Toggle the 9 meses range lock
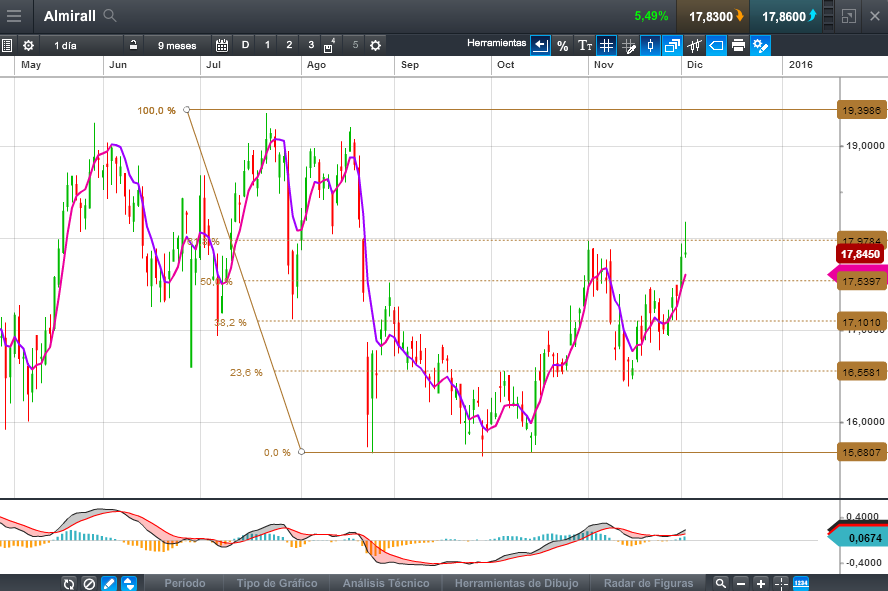 pyautogui.click(x=133, y=45)
